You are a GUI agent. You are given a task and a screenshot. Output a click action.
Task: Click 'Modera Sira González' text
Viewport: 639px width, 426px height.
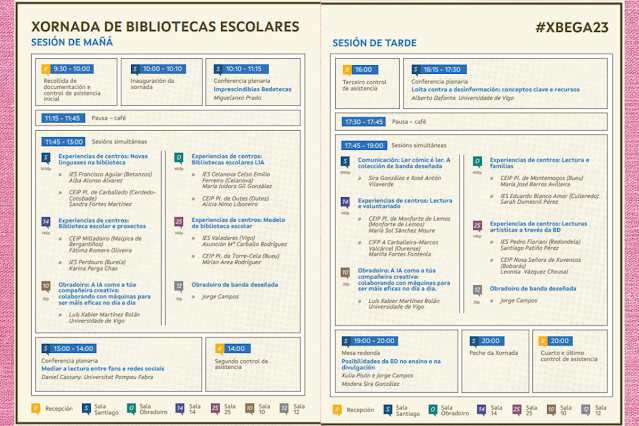[x=370, y=384]
